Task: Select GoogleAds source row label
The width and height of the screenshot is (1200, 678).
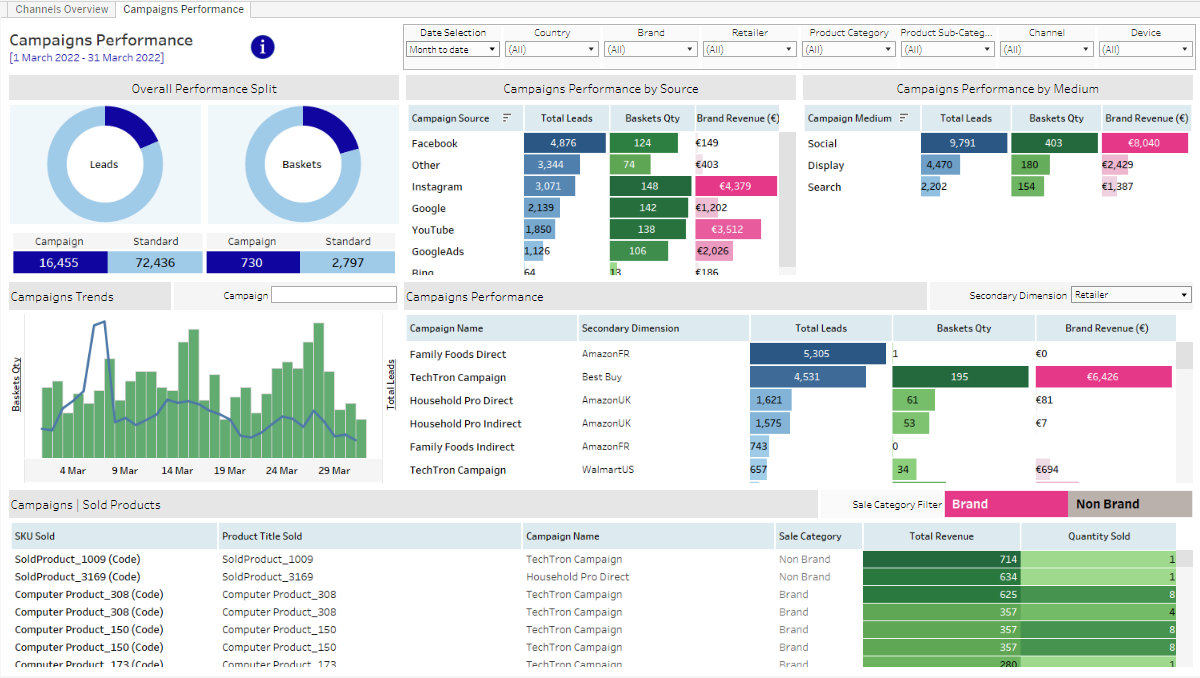Action: pyautogui.click(x=438, y=251)
